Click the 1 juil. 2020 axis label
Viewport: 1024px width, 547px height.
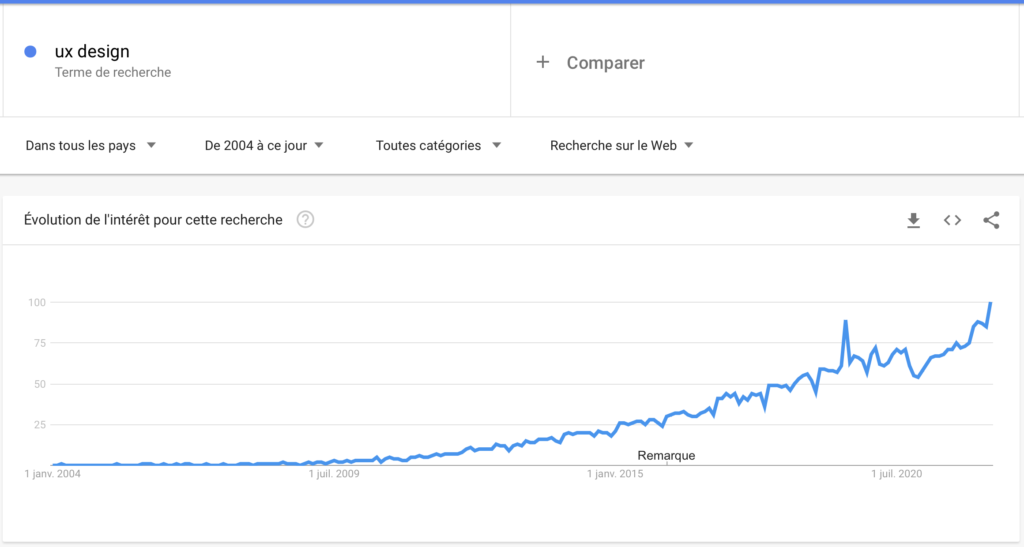coord(897,474)
